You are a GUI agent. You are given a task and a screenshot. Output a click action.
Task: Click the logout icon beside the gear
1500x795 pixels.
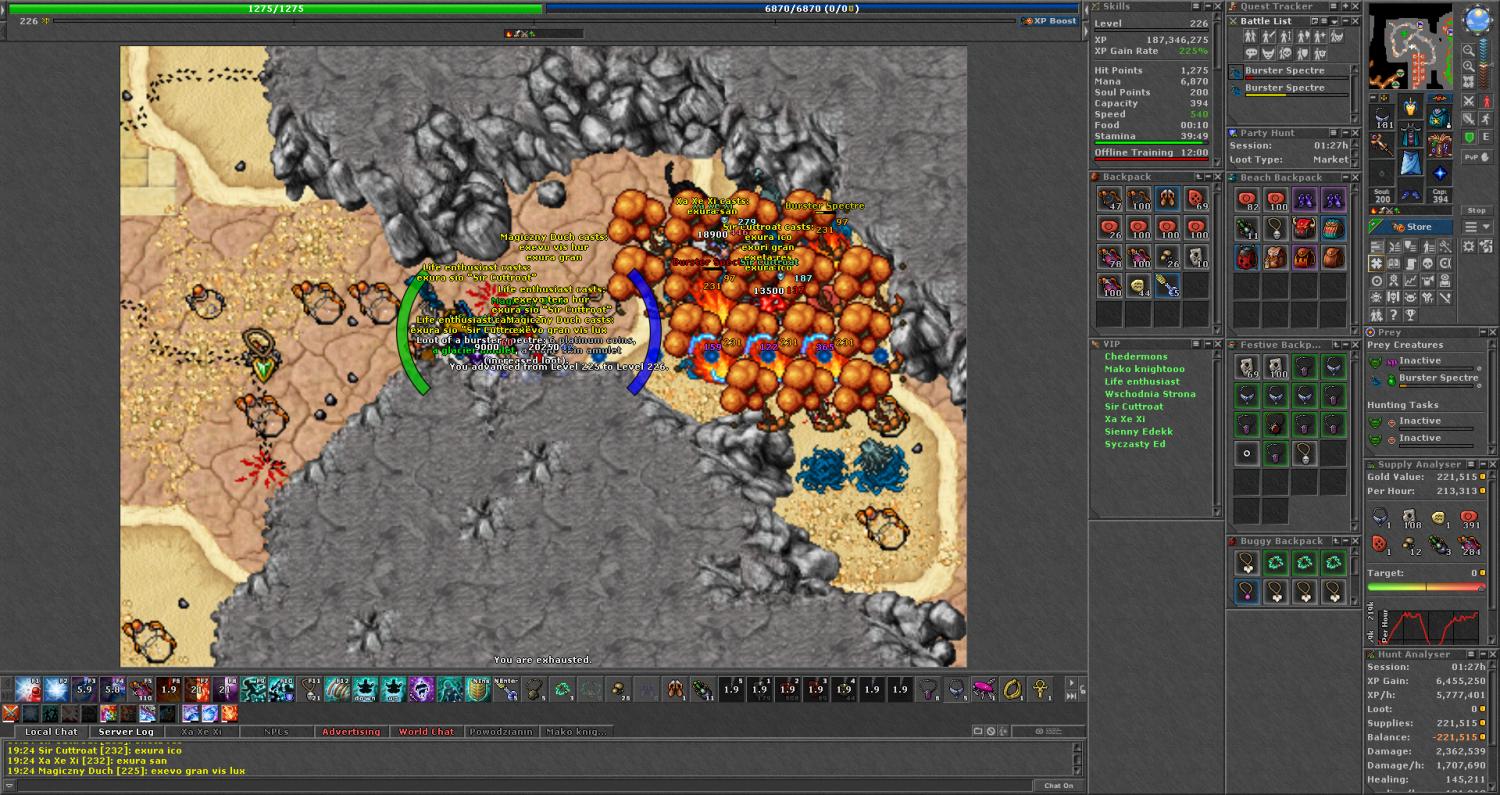(1486, 246)
